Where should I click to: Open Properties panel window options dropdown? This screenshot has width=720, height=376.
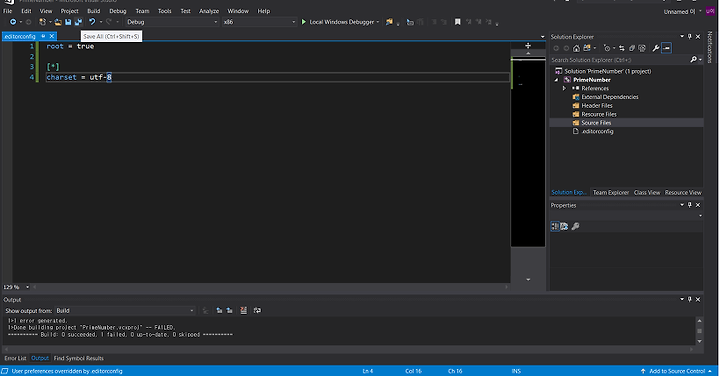coord(682,205)
